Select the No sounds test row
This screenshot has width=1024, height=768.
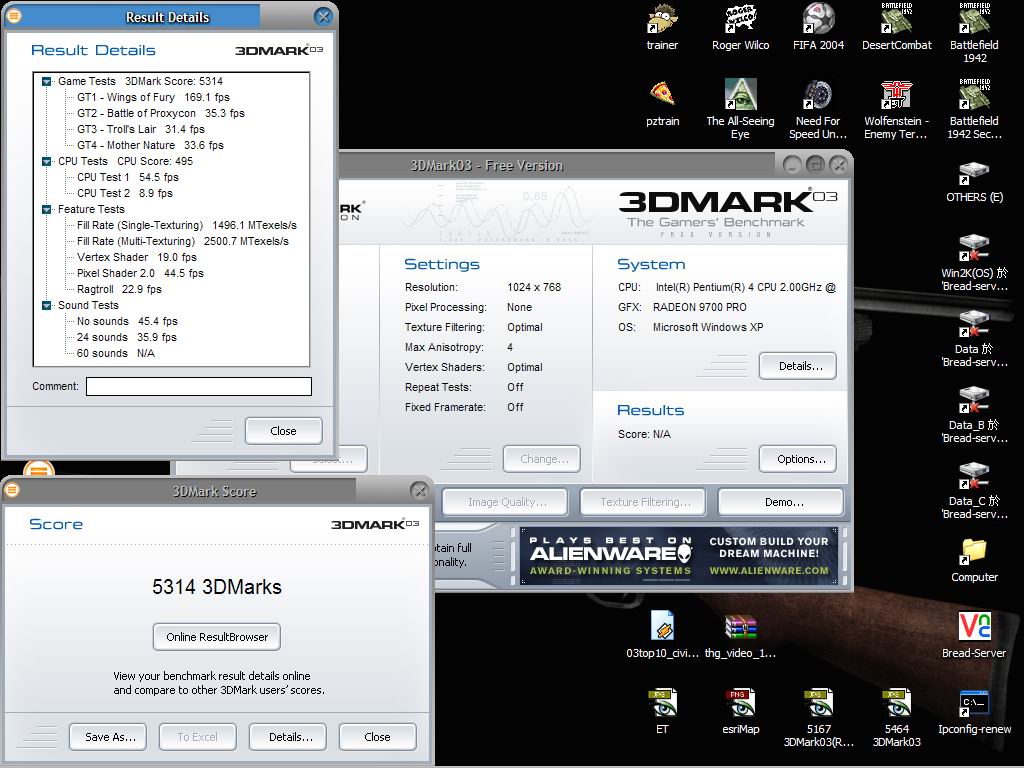click(127, 321)
